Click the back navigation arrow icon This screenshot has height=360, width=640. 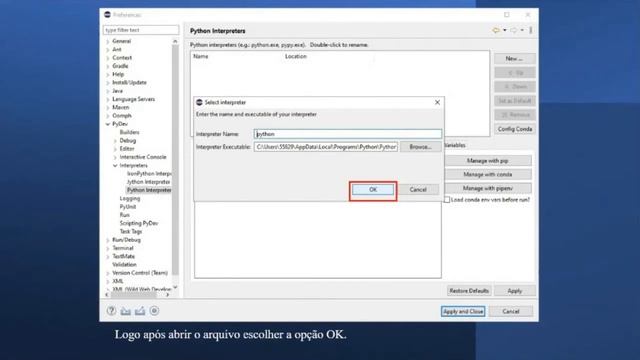pyautogui.click(x=496, y=30)
